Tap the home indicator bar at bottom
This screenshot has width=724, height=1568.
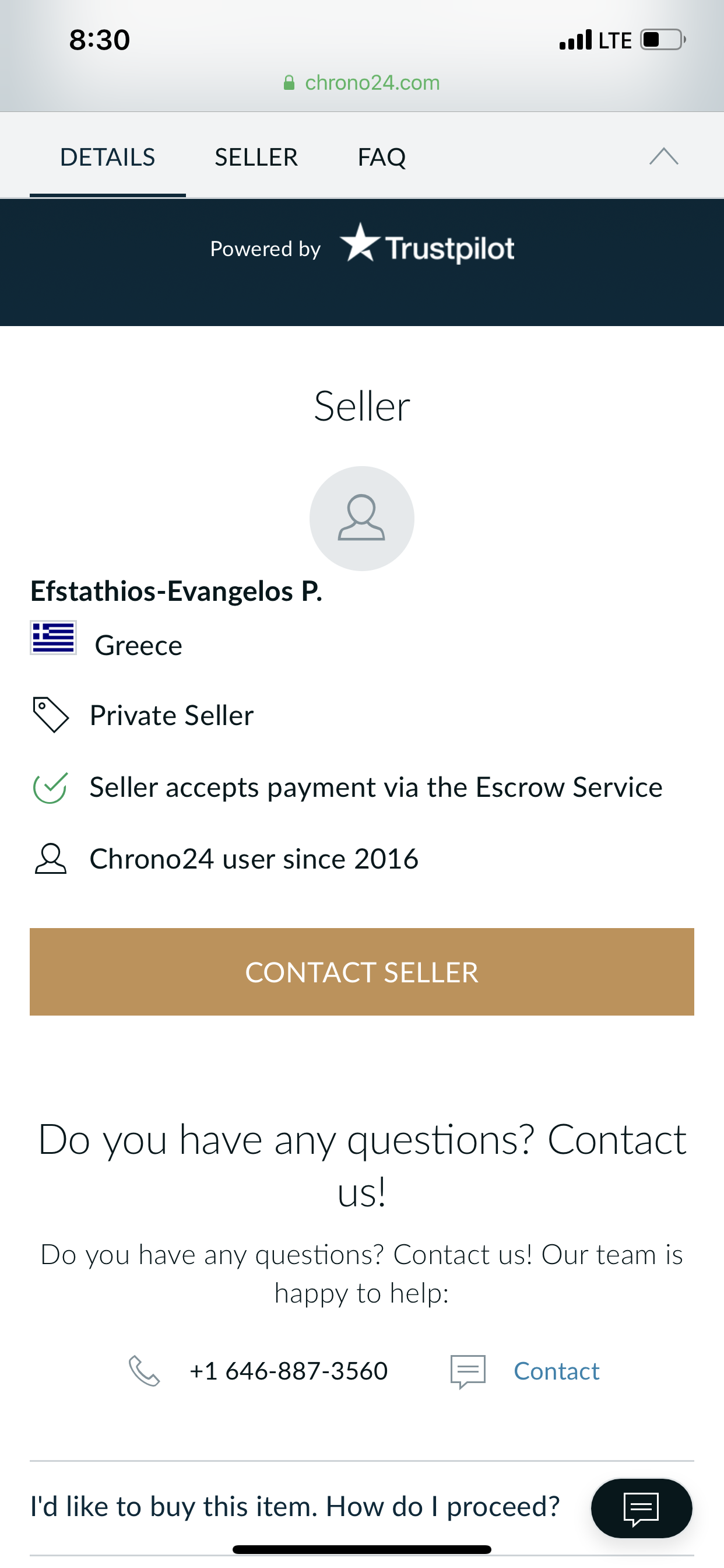coord(362,1550)
